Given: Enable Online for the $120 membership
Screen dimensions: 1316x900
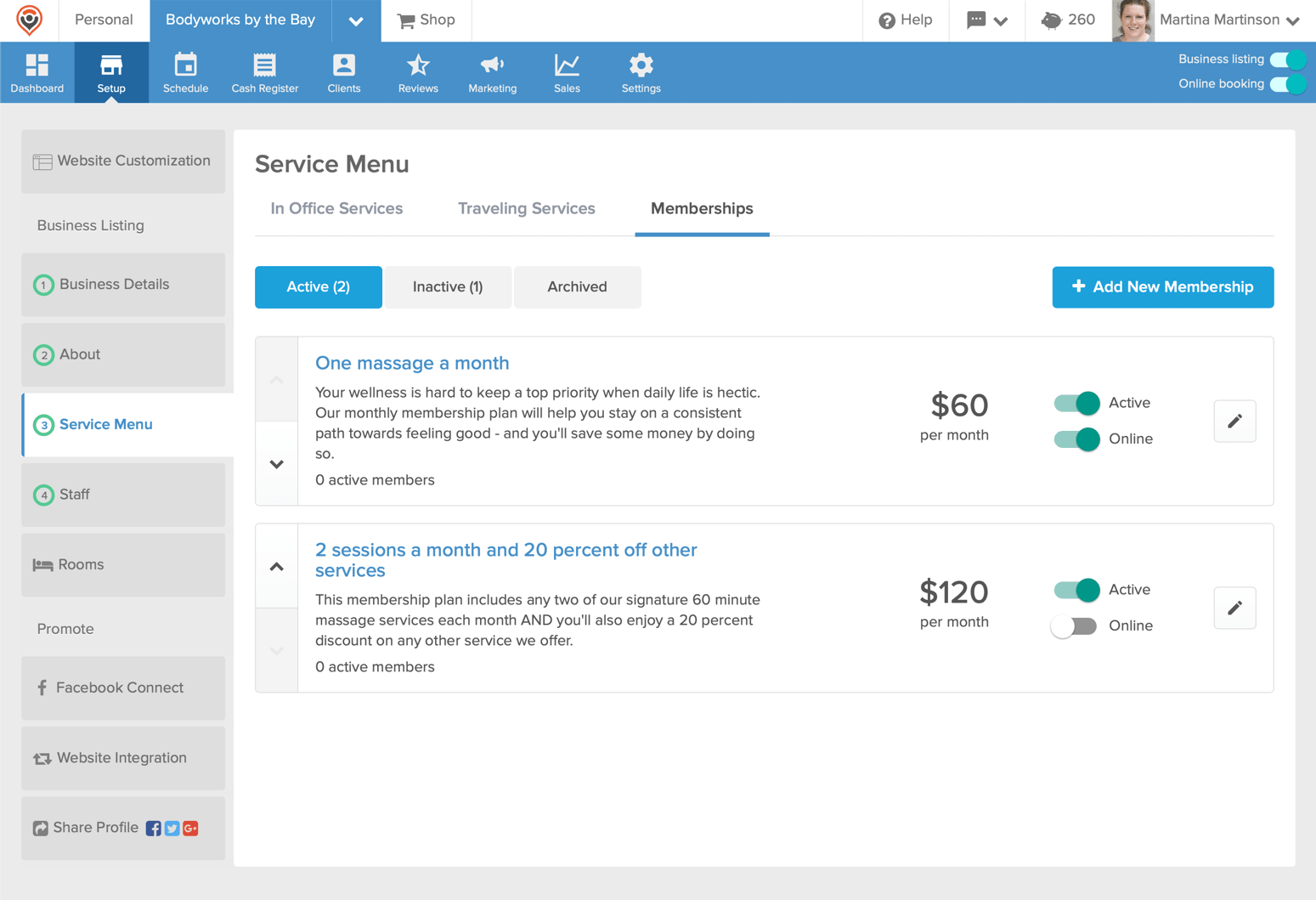Looking at the screenshot, I should [x=1075, y=625].
